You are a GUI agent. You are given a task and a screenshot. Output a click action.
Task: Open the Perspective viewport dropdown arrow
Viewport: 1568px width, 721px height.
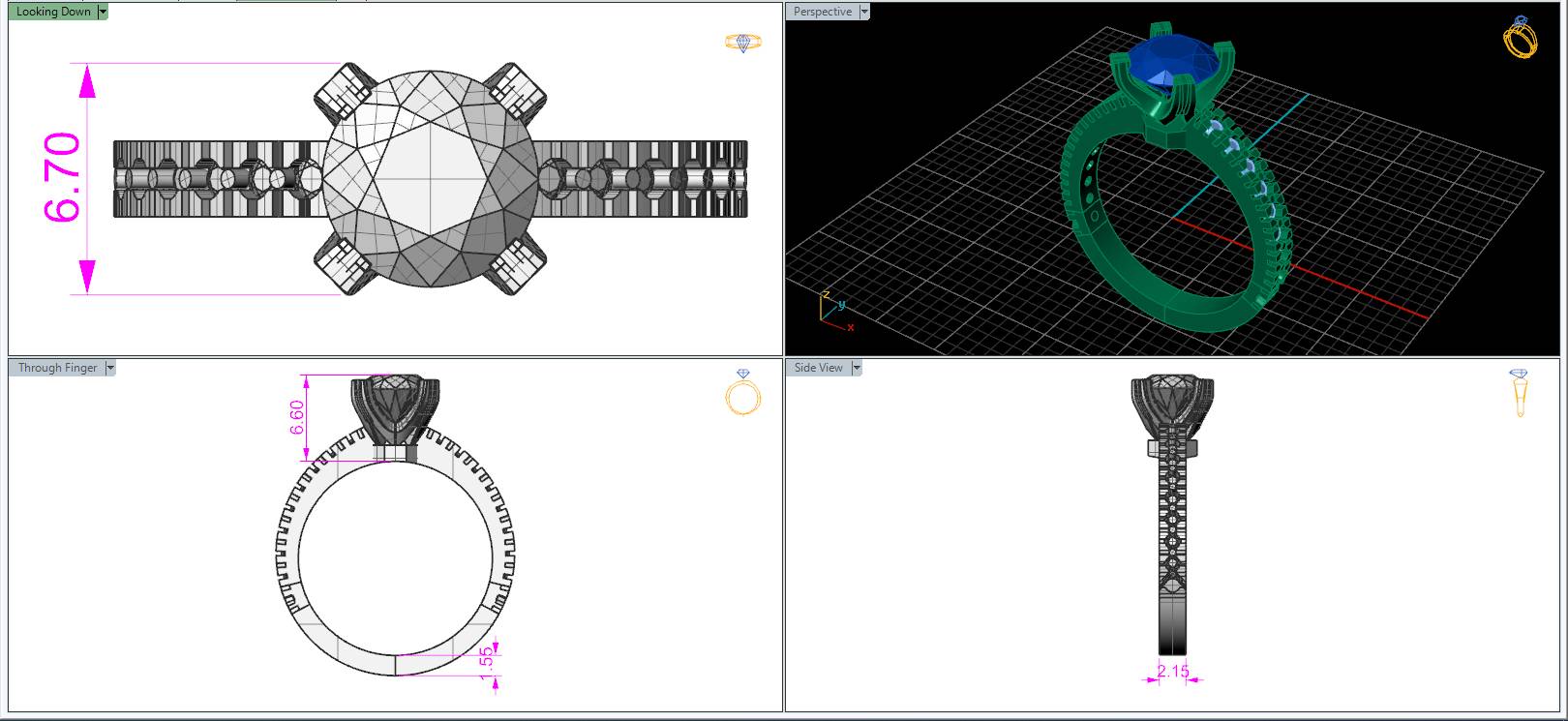click(864, 12)
